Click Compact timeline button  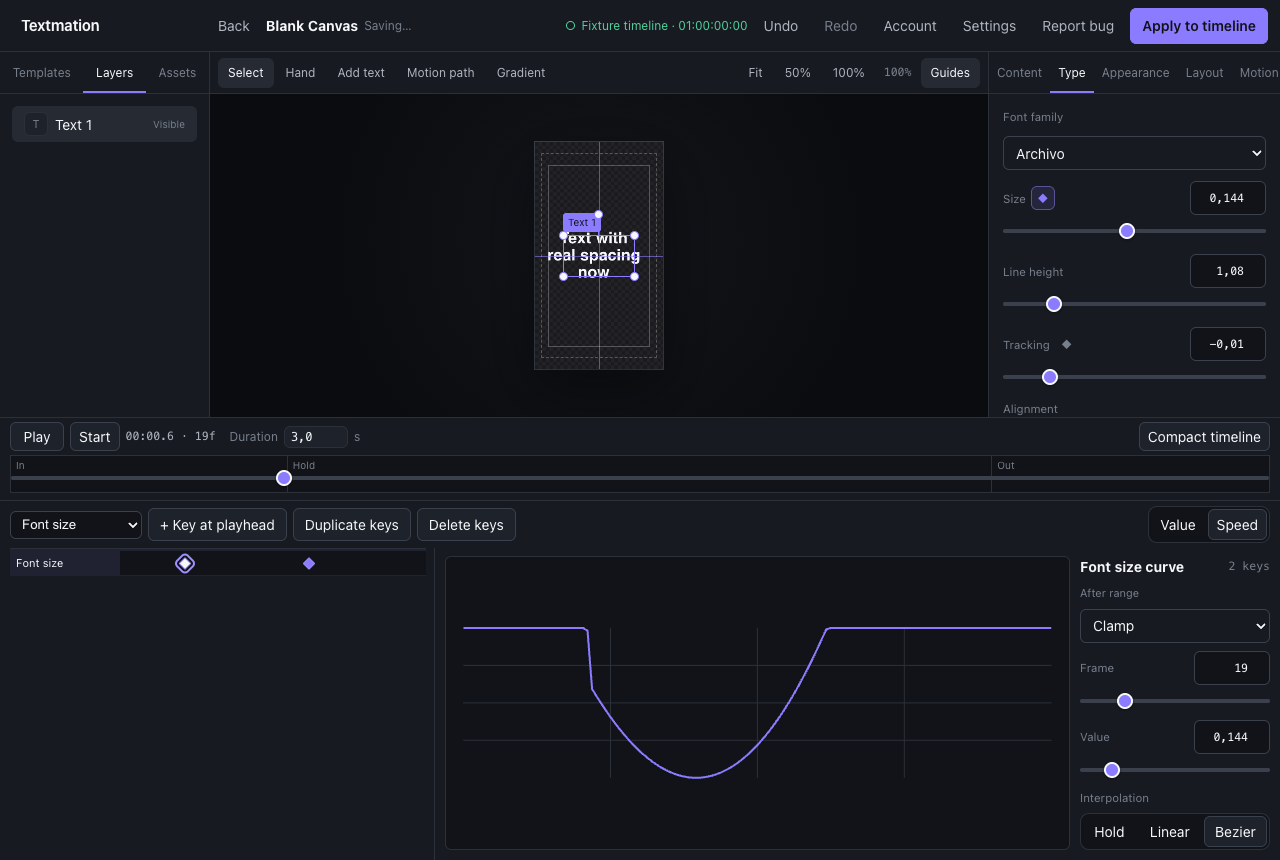[1204, 437]
